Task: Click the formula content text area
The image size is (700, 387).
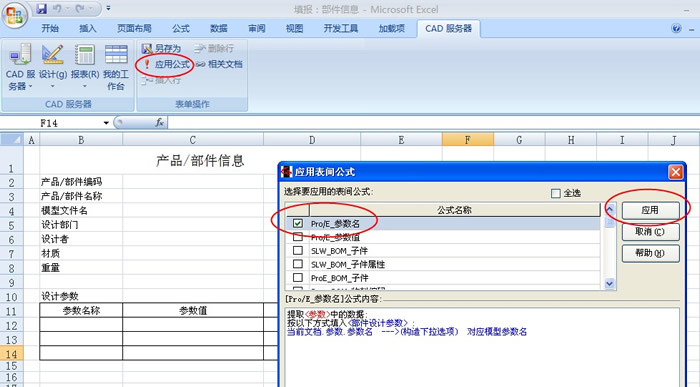Action: [482, 346]
